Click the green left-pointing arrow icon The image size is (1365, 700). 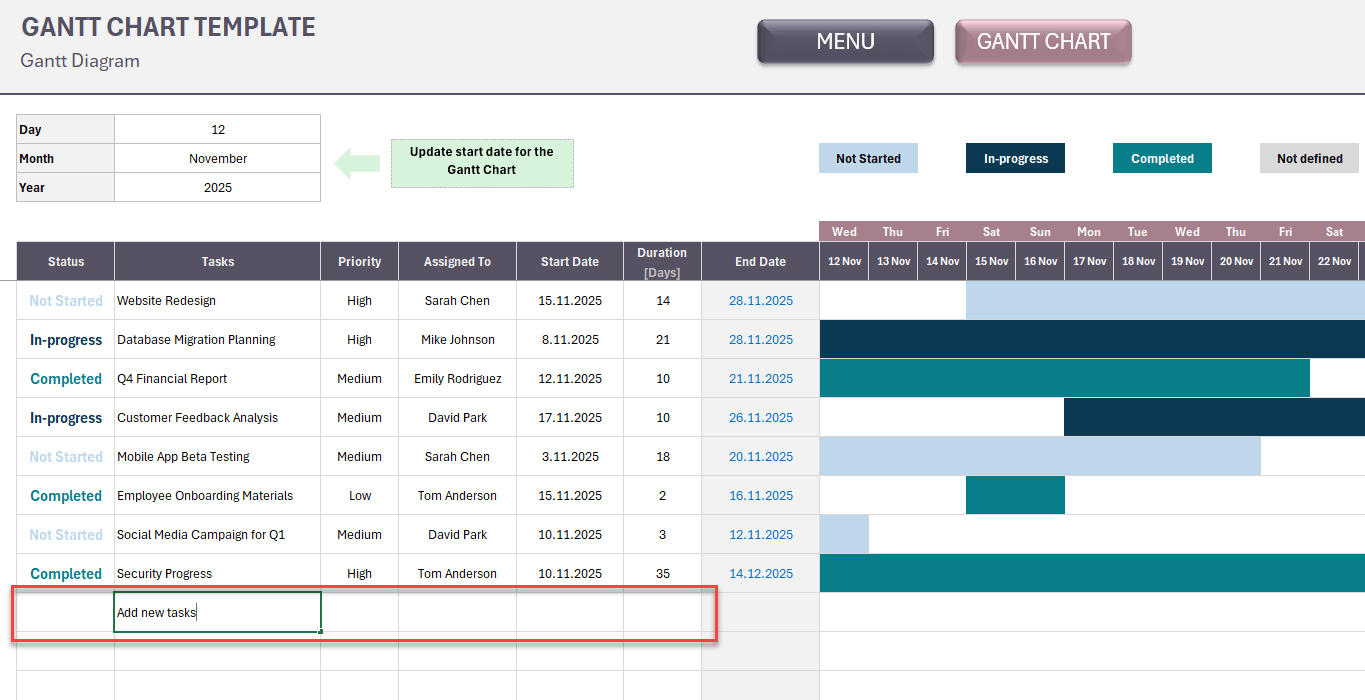click(x=357, y=163)
